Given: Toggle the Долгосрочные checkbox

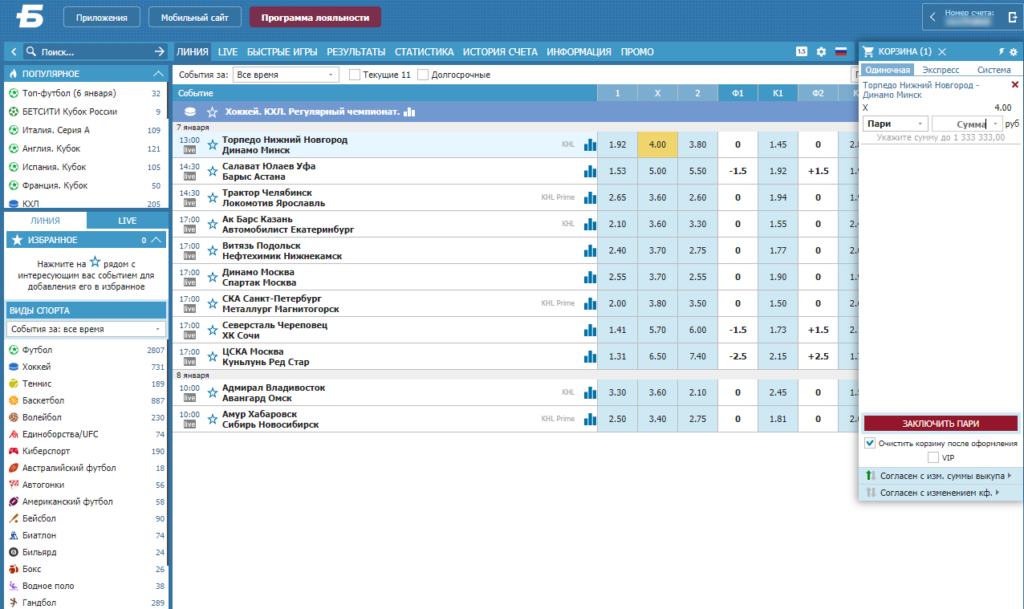Looking at the screenshot, I should pyautogui.click(x=423, y=74).
